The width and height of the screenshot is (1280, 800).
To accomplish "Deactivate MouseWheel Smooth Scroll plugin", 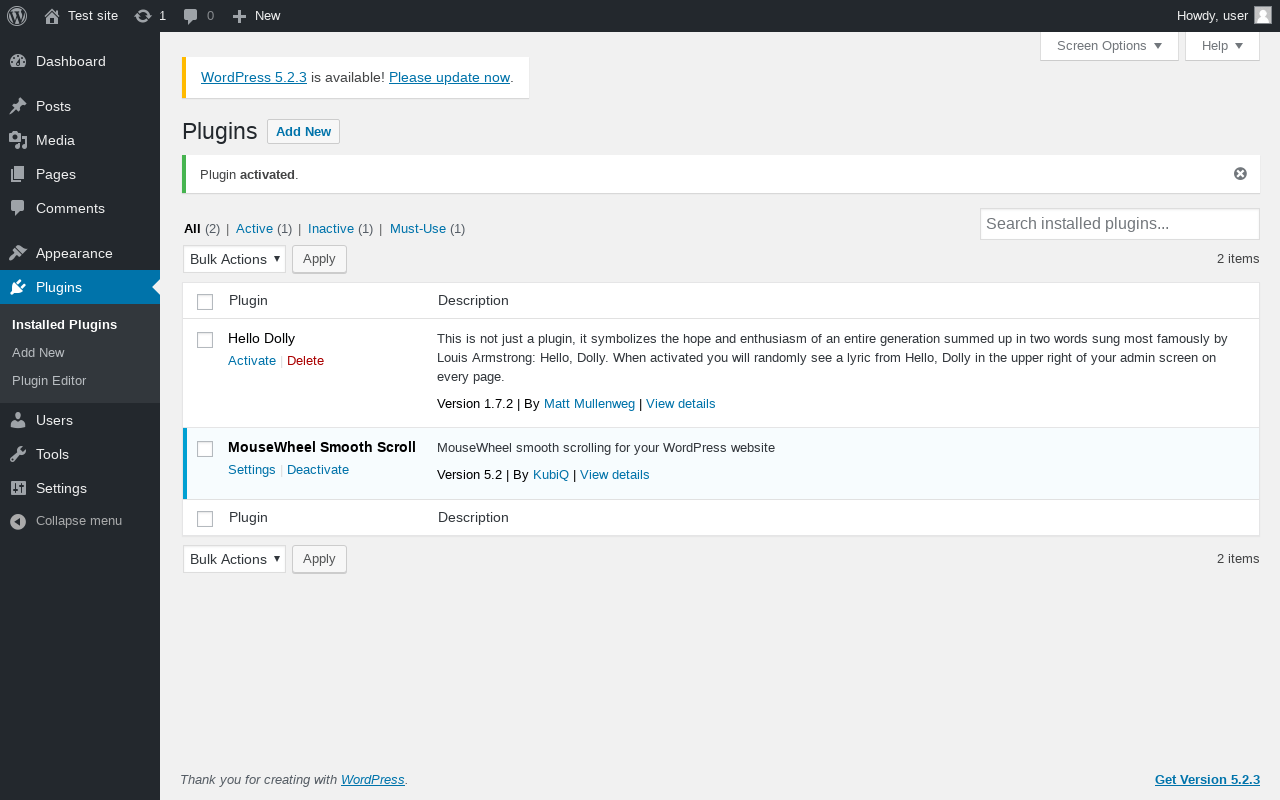I will (318, 469).
